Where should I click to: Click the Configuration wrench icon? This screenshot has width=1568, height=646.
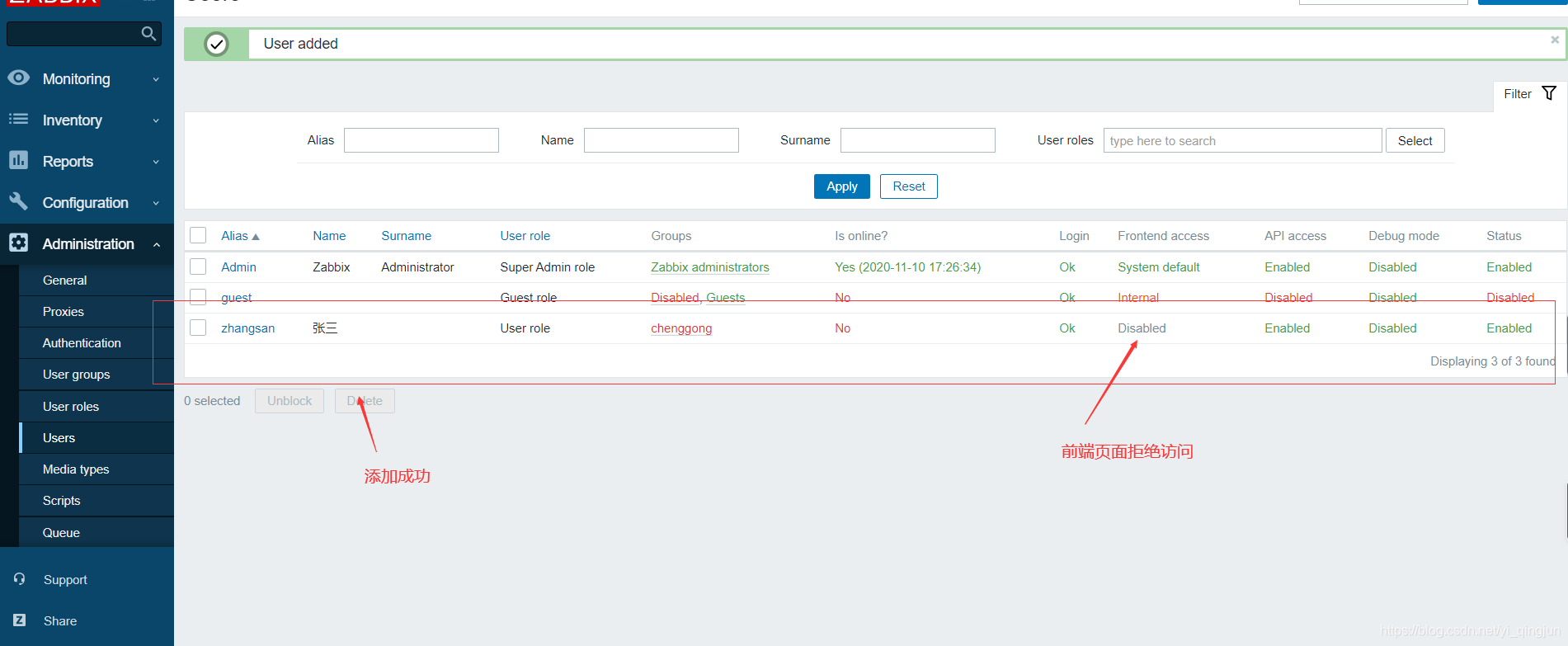pos(19,201)
